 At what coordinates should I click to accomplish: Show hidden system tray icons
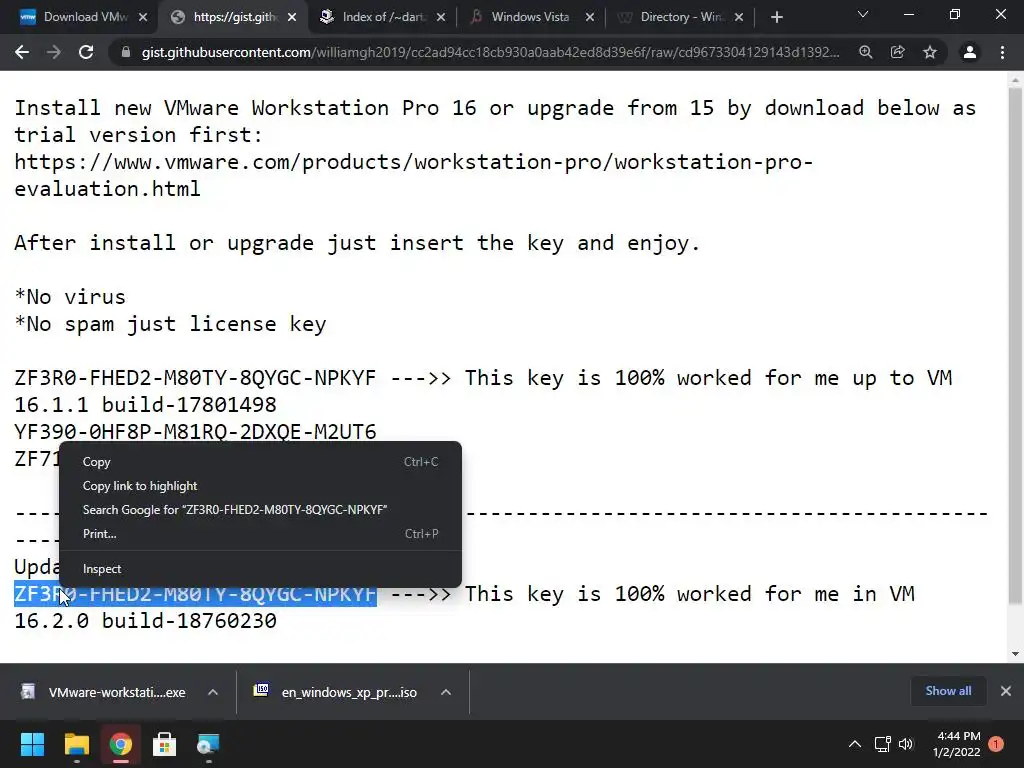pos(855,744)
